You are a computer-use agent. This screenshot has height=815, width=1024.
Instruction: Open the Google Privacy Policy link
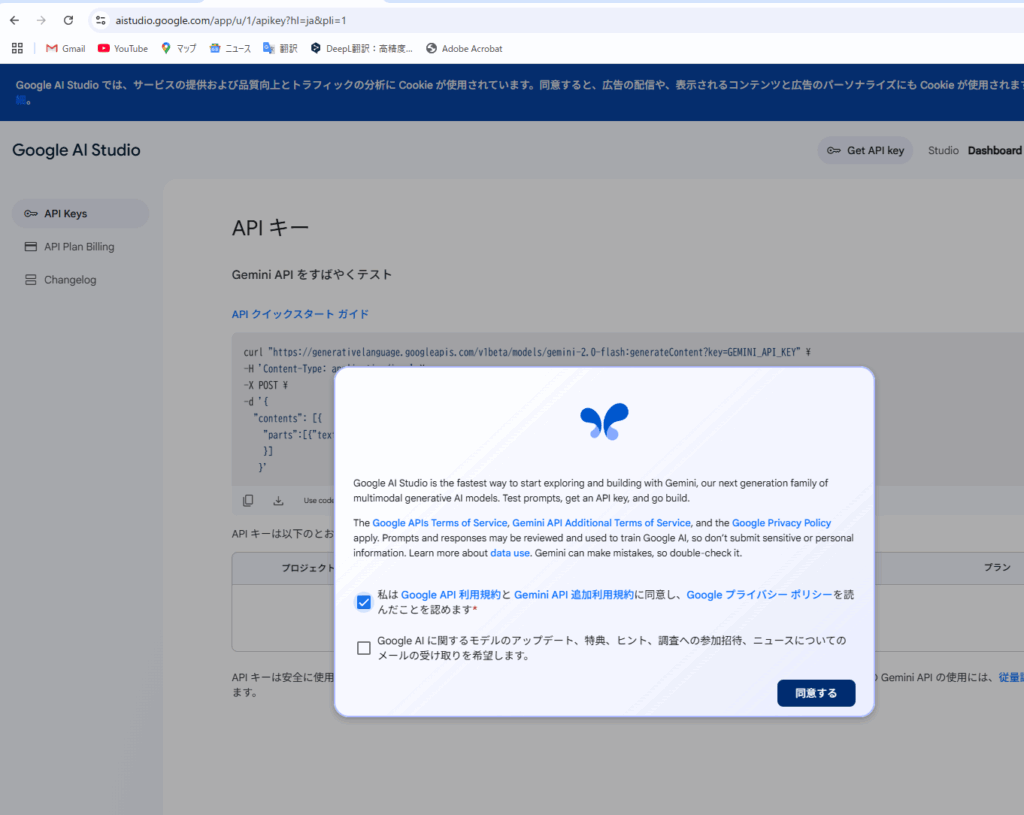pyautogui.click(x=782, y=522)
